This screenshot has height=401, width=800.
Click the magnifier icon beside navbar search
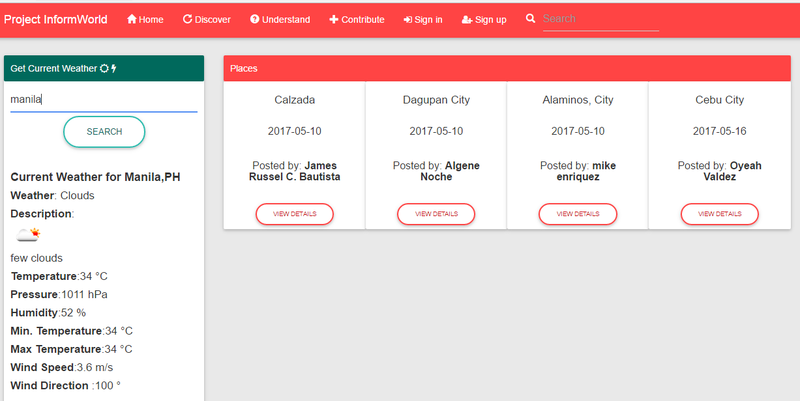click(531, 19)
